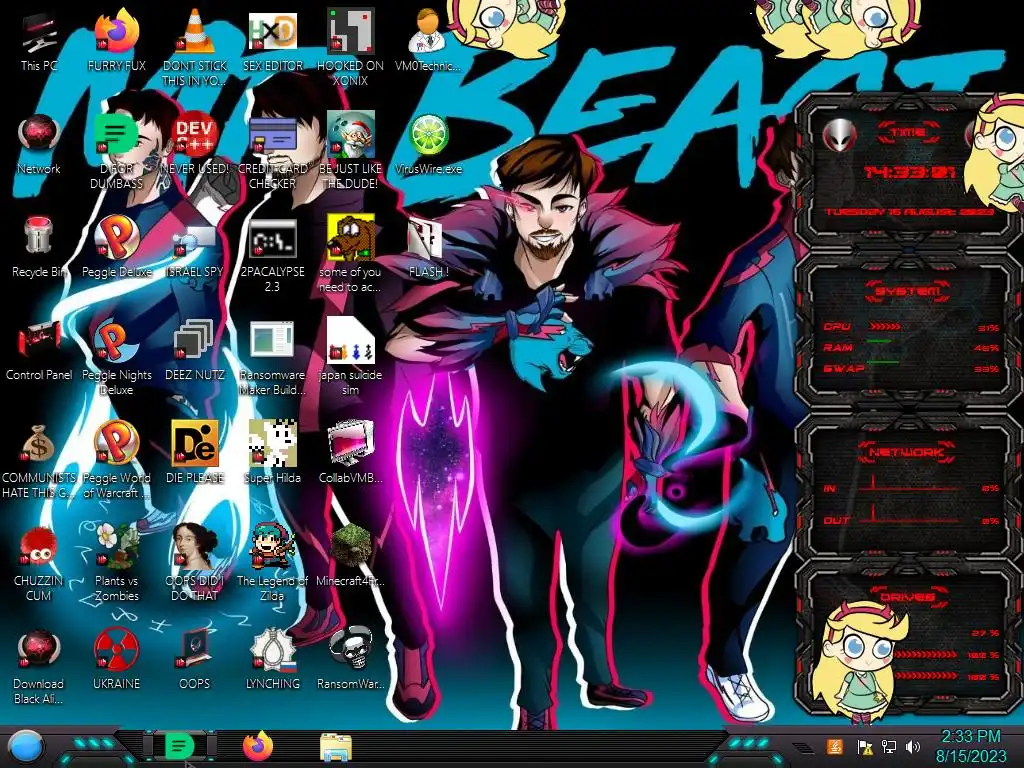1024x768 pixels.
Task: Open the 2PACALYPSE 2.3 console icon
Action: click(x=272, y=253)
